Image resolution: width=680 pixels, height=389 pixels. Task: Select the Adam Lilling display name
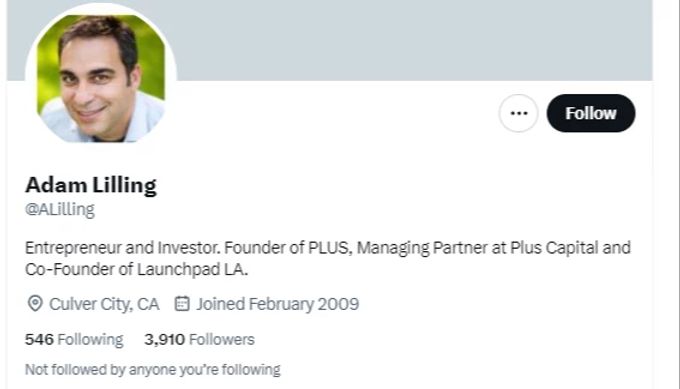91,185
